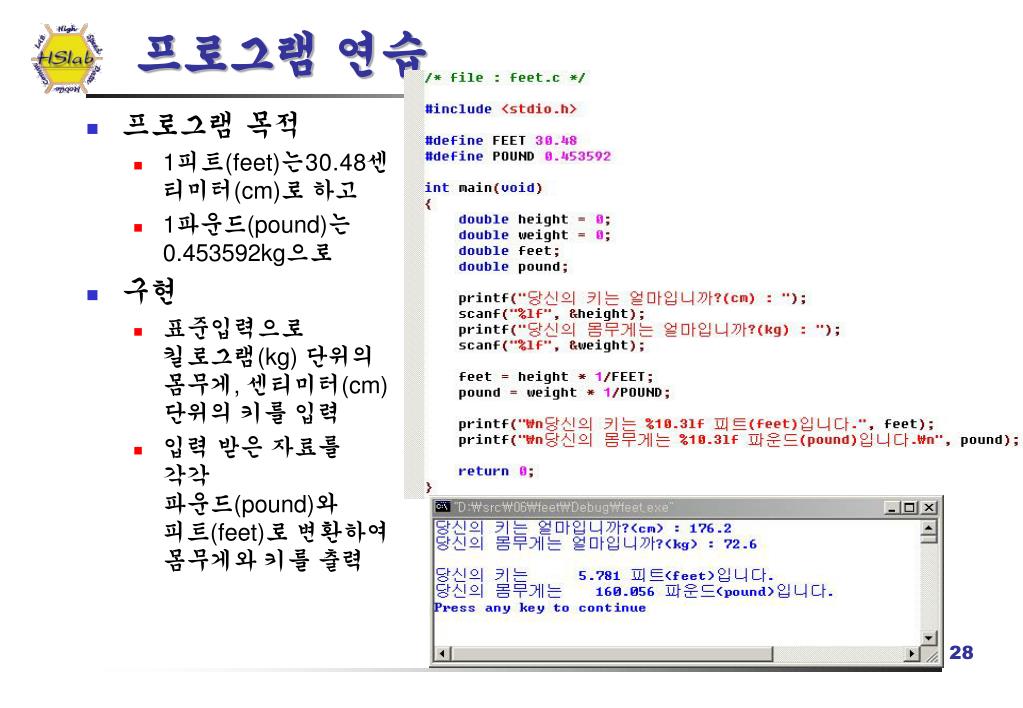Click the bullet beginning 입력 받은 자료를
The width and height of the screenshot is (1023, 708).
[x=275, y=503]
